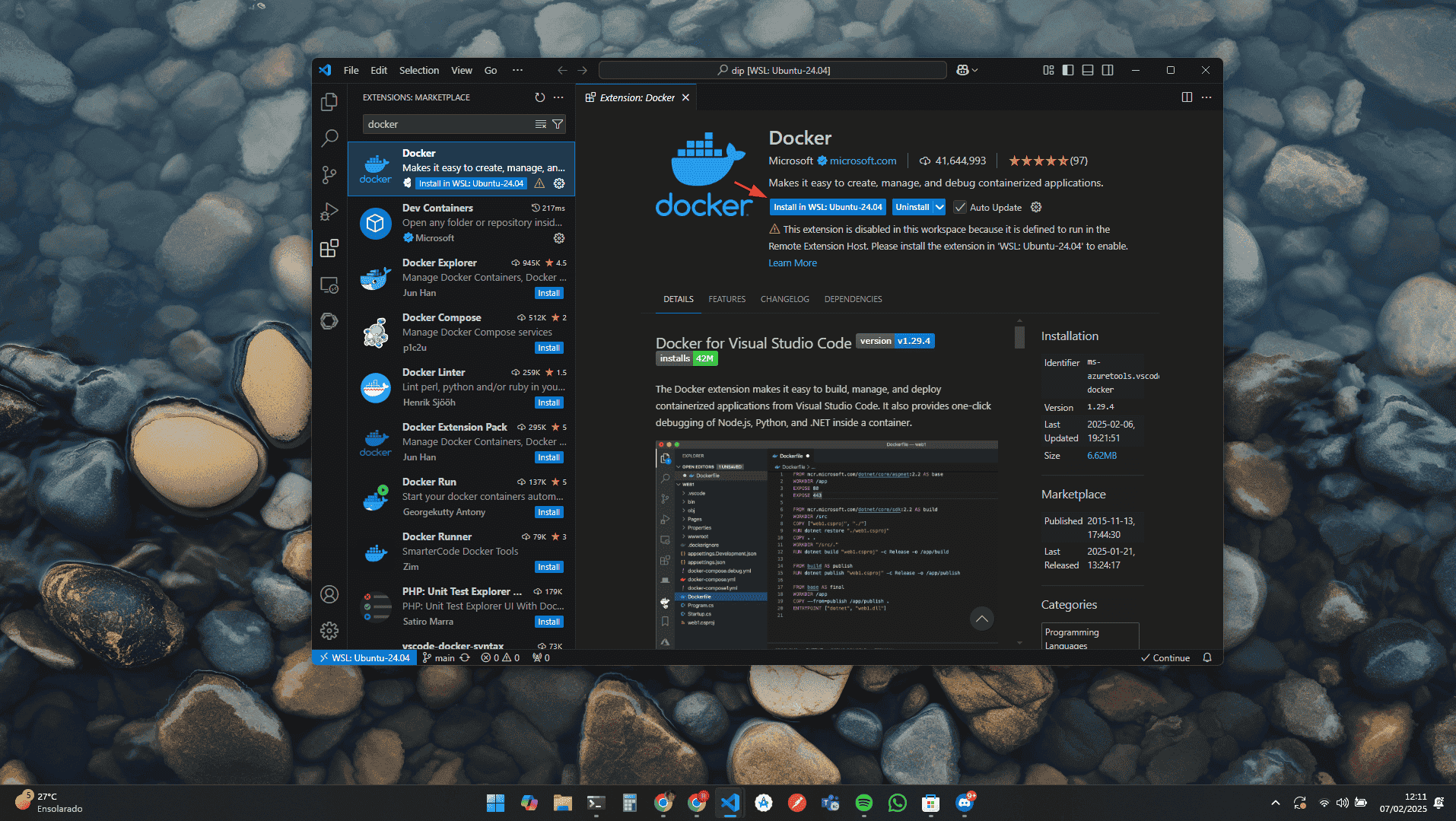Image resolution: width=1456 pixels, height=821 pixels.
Task: Toggle the bottom panel layout button
Action: point(1088,70)
